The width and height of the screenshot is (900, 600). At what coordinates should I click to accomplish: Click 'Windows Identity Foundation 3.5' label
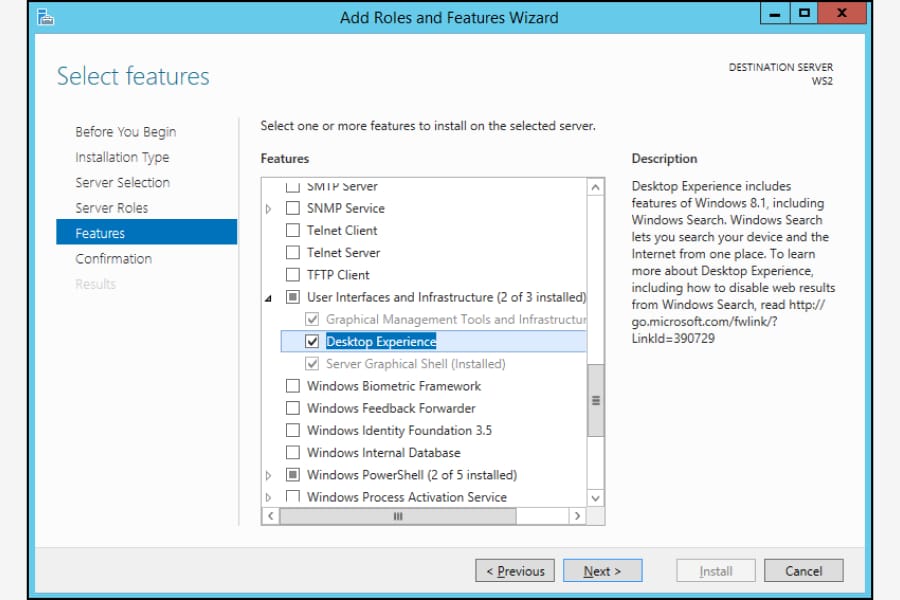(399, 430)
